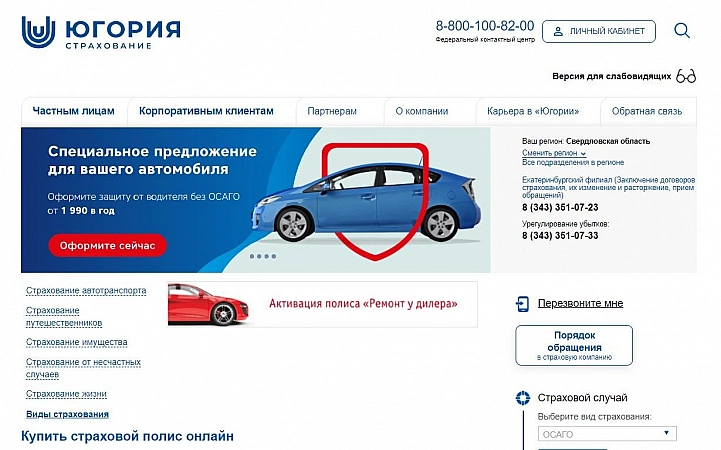Screen dimensions: 721x450
Task: Switch to Корпоративным клиентам tab
Action: click(206, 111)
